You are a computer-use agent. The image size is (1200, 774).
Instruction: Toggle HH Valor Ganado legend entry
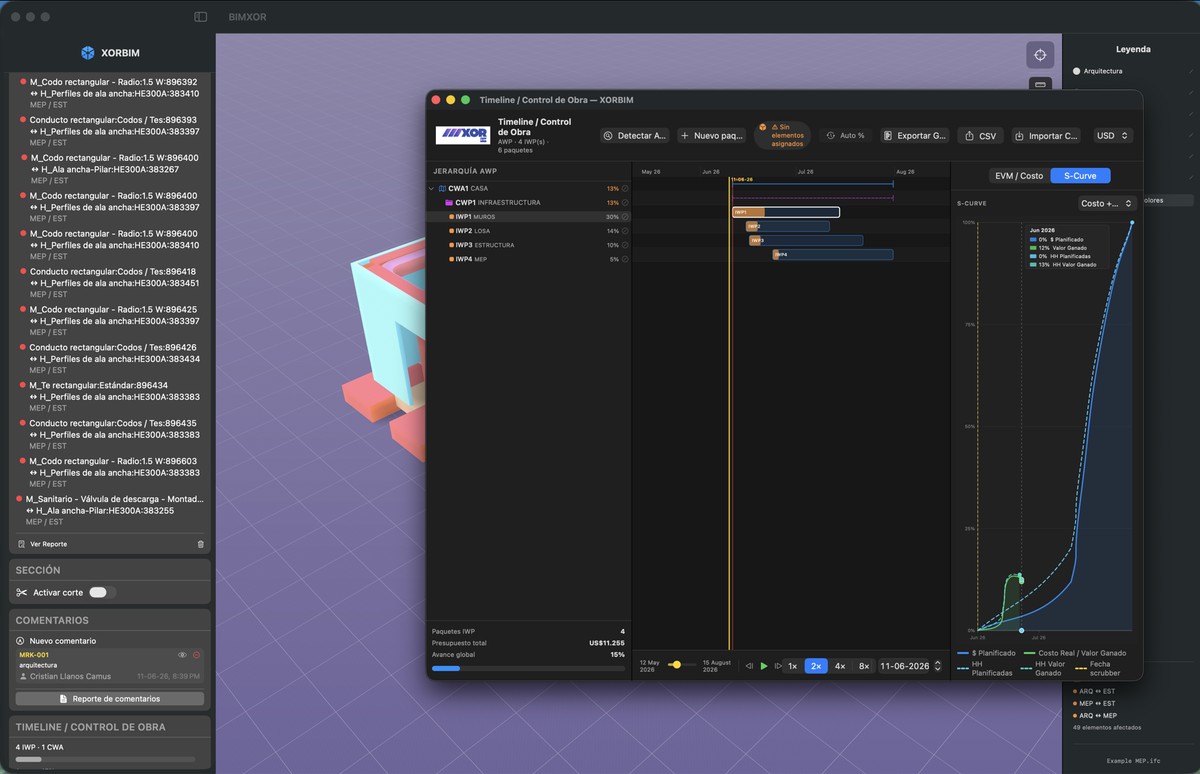click(x=1043, y=668)
